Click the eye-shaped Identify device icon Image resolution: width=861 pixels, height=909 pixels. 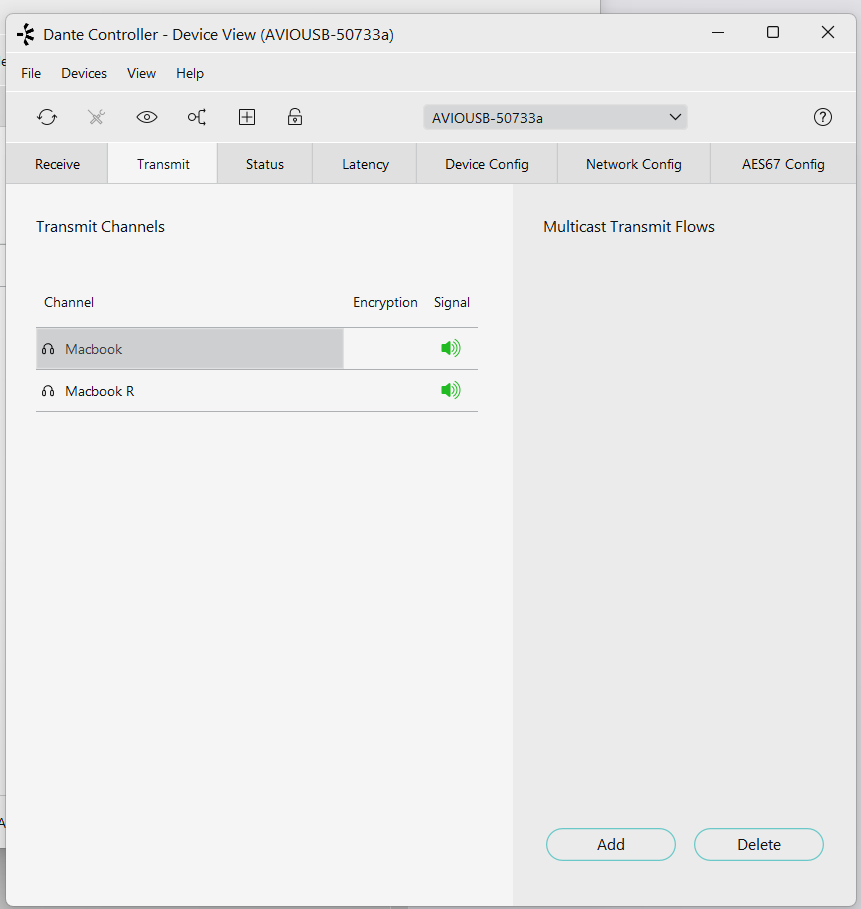click(147, 117)
